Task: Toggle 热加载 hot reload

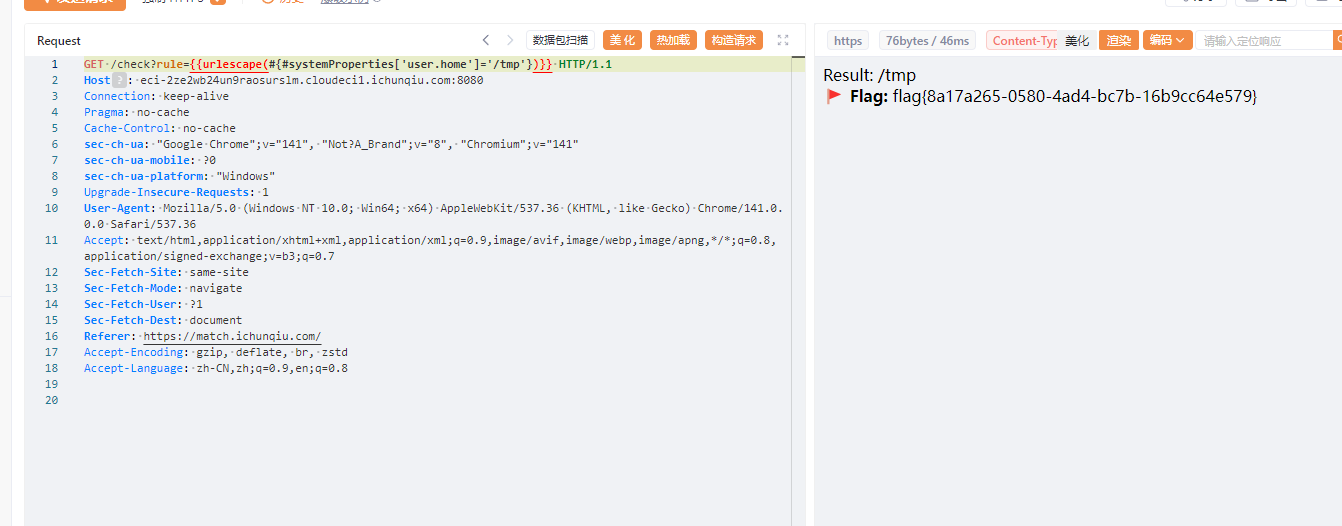Action: [x=673, y=40]
